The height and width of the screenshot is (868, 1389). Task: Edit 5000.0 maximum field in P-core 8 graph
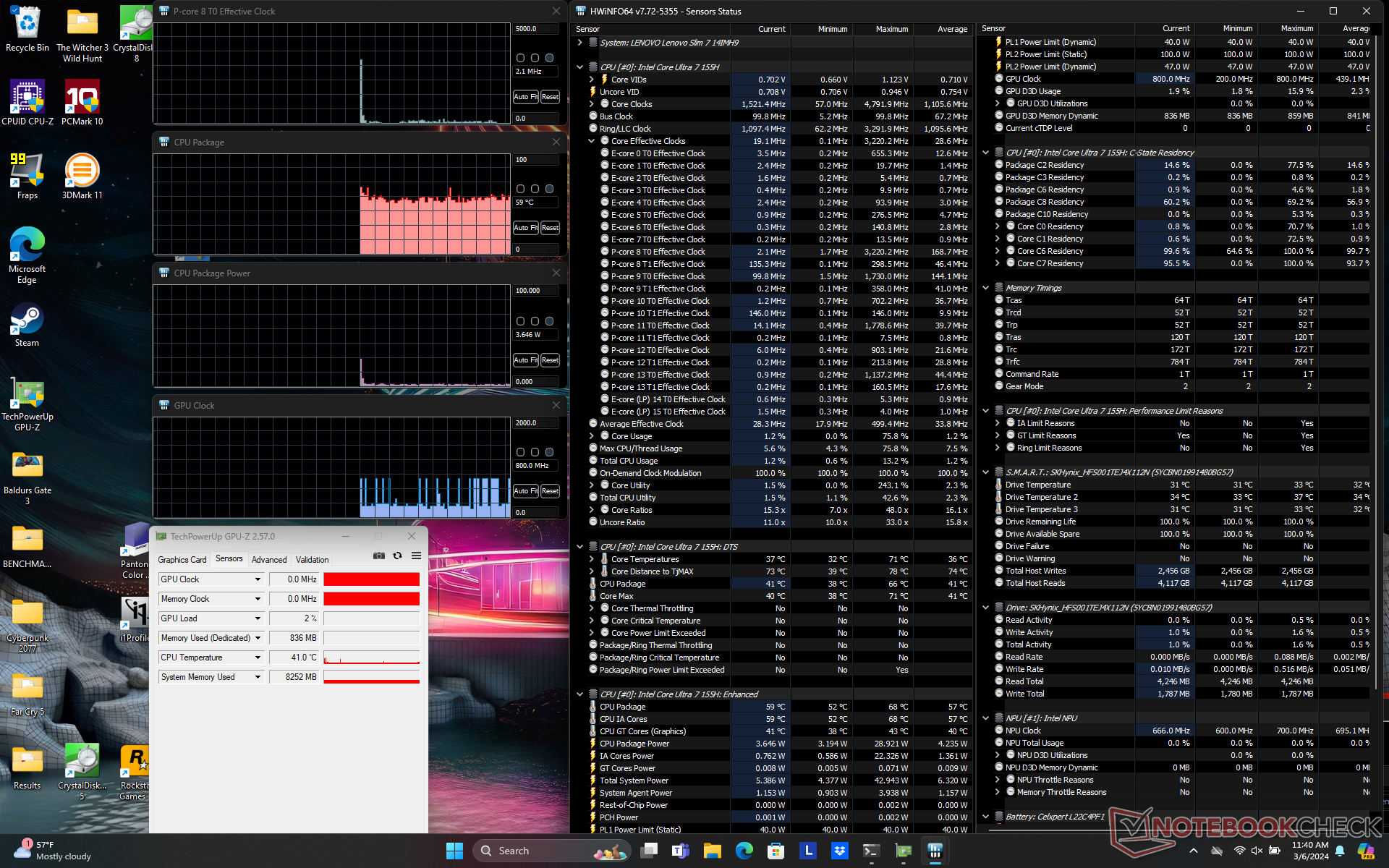535,29
